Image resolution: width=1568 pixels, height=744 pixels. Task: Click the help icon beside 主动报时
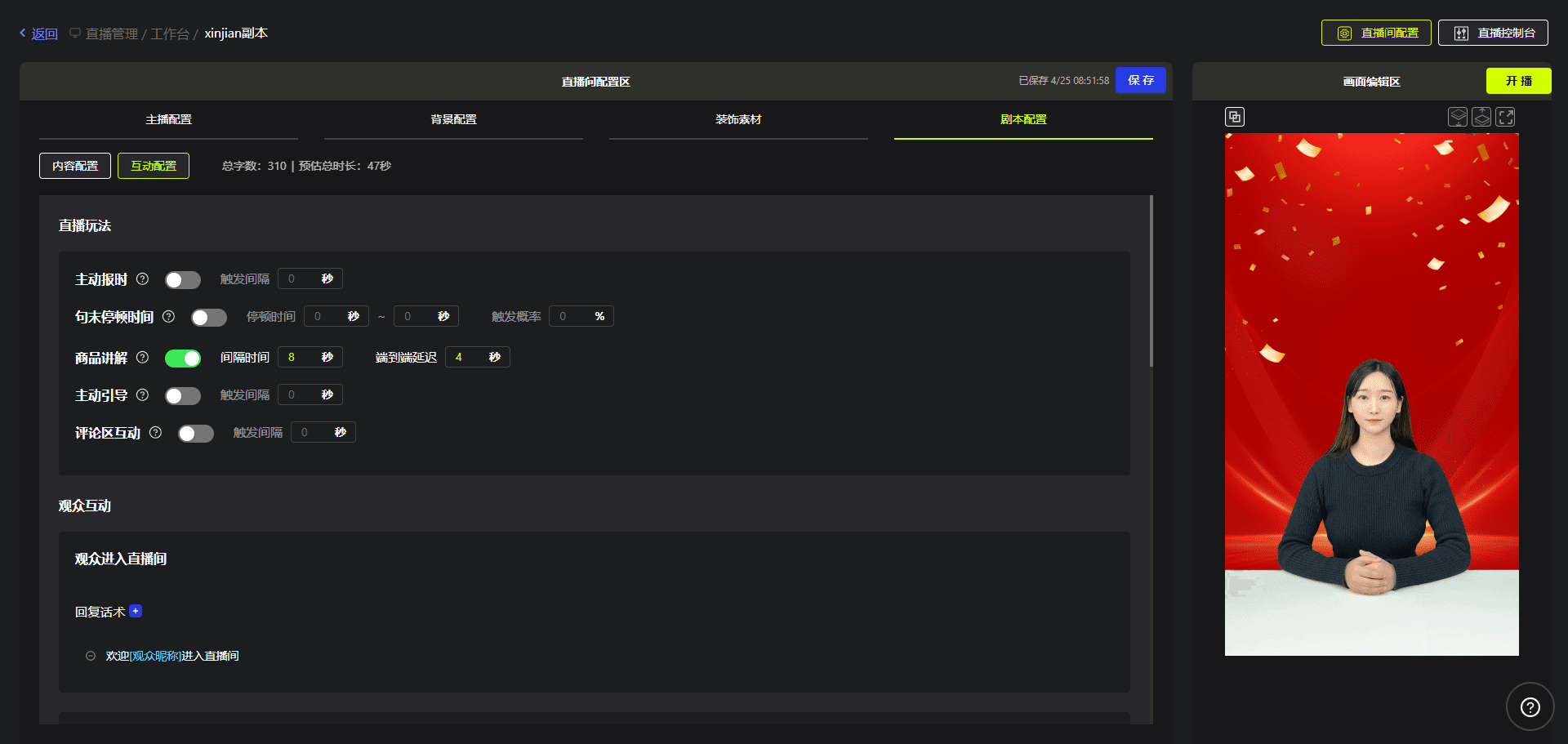tap(142, 279)
